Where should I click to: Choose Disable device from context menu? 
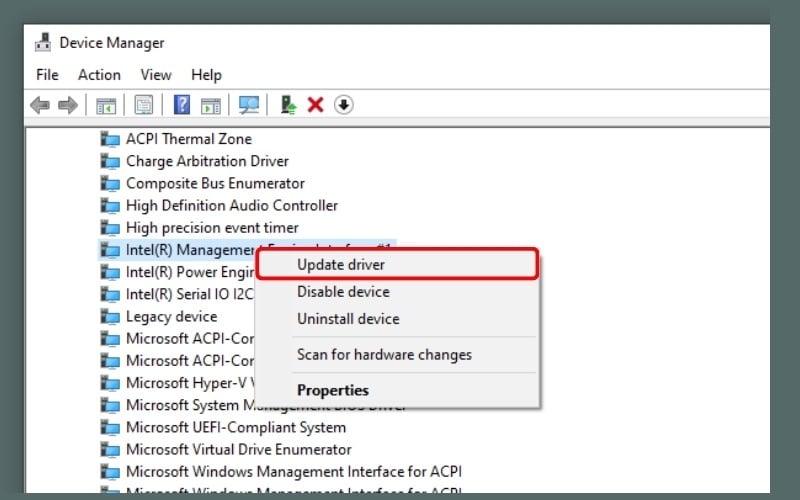tap(397, 292)
